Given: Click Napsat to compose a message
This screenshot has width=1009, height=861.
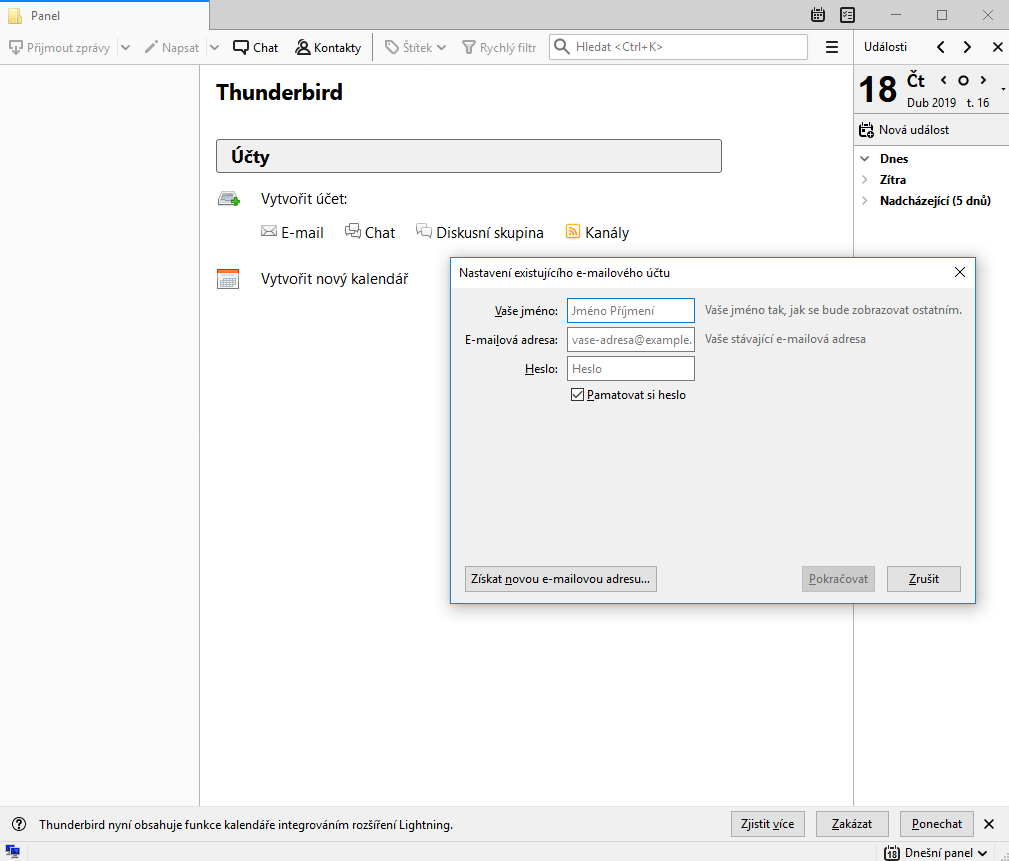Looking at the screenshot, I should click(172, 48).
